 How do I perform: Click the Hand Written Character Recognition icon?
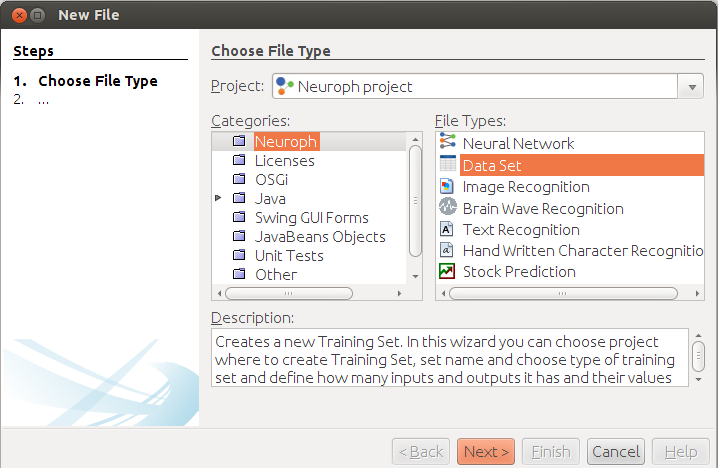pos(447,251)
